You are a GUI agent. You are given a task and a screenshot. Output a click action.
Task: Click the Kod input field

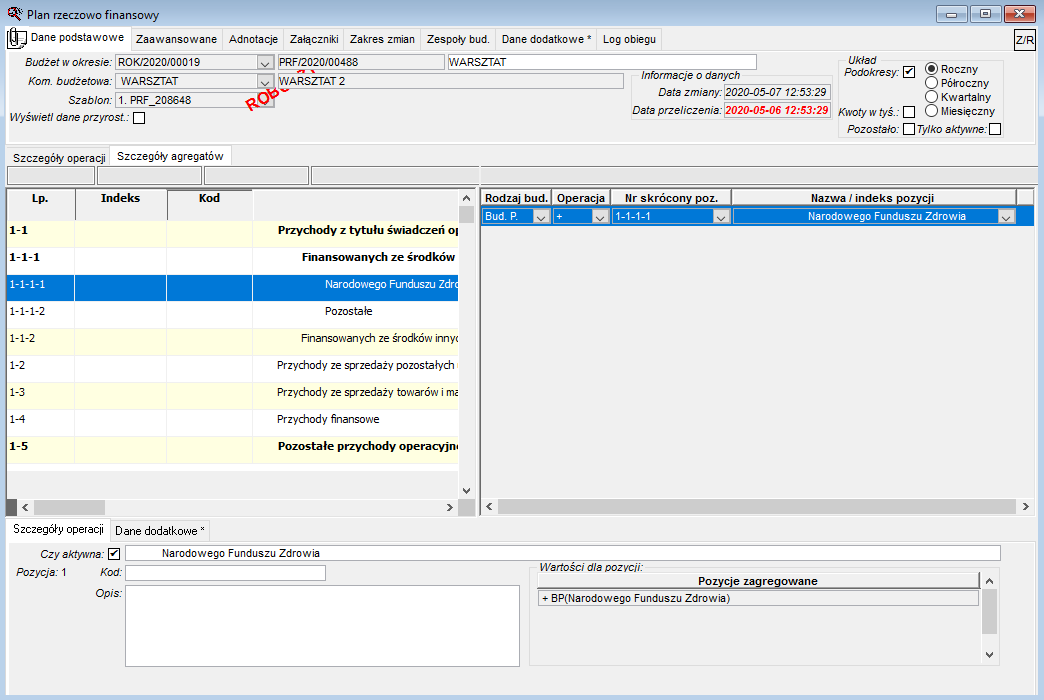tap(225, 573)
